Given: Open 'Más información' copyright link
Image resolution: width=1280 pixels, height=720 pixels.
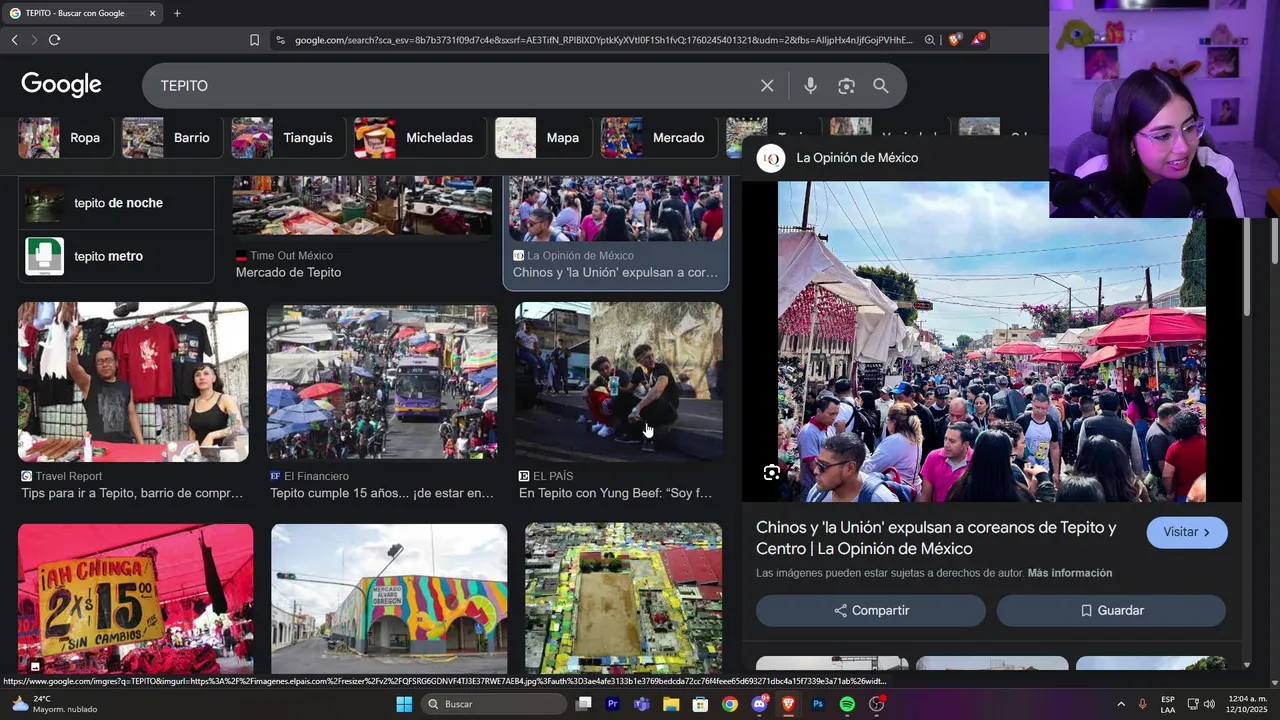Looking at the screenshot, I should tap(1070, 573).
